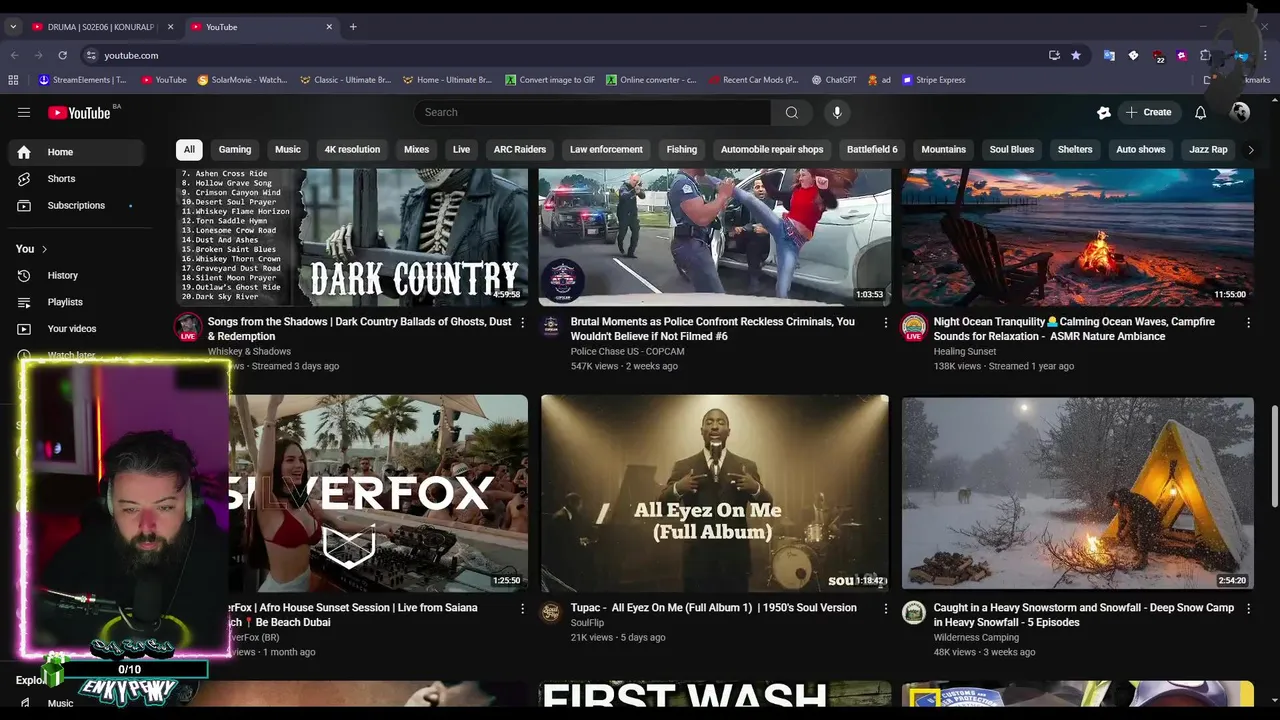The height and width of the screenshot is (720, 1280).
Task: Open options for Night Ocean Tranquility video
Action: (1248, 322)
